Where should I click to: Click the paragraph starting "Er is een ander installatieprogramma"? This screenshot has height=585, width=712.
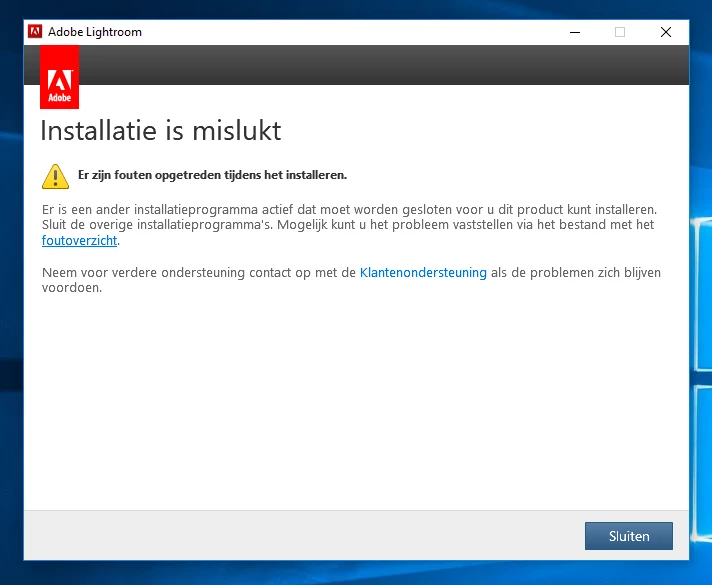(x=350, y=225)
